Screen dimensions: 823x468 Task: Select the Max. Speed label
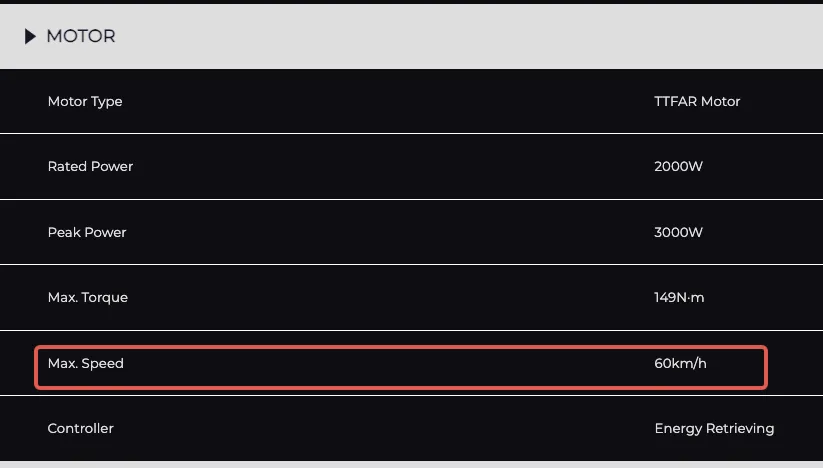pos(86,363)
